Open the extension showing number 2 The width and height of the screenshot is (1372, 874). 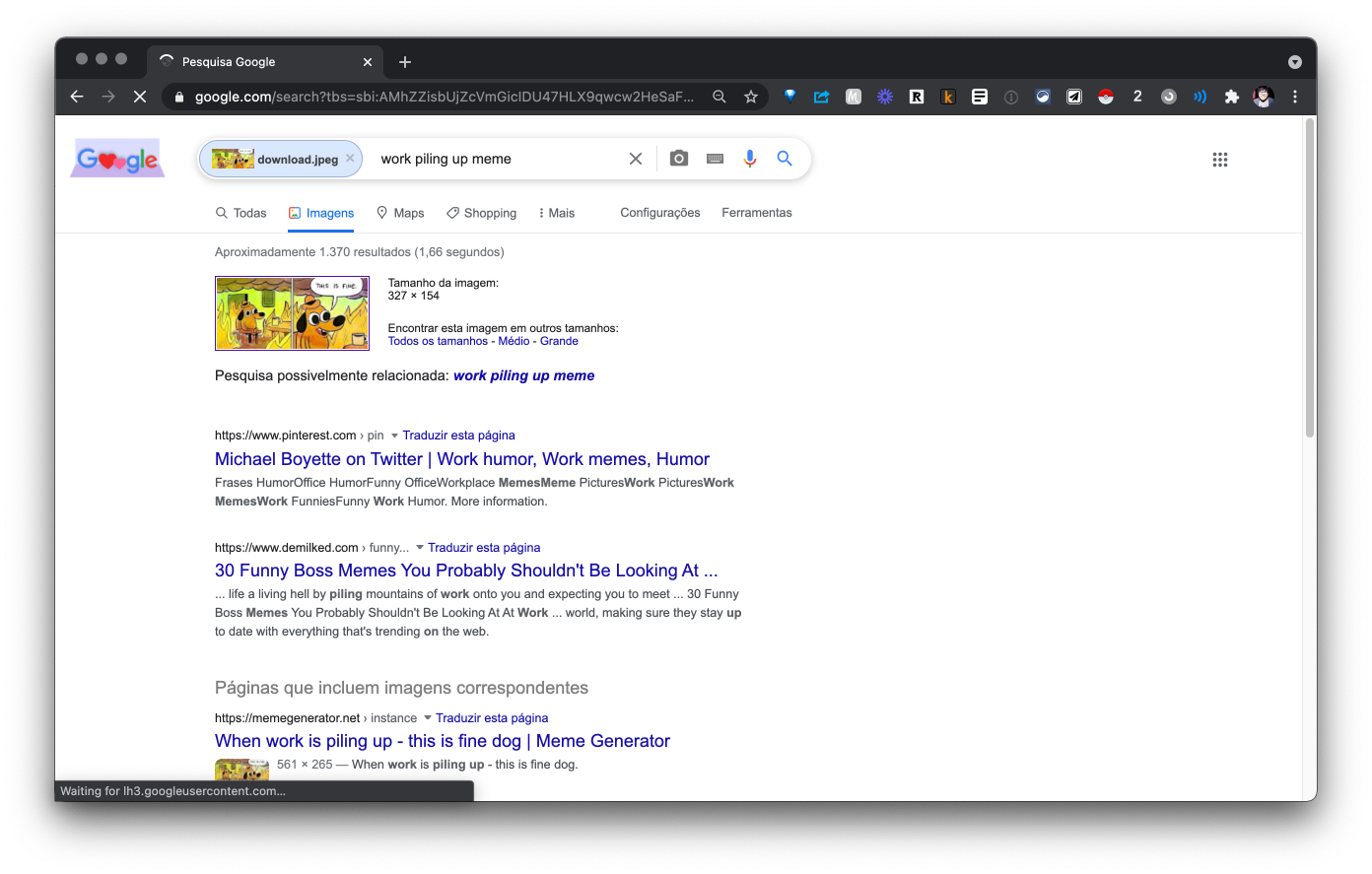[1137, 97]
